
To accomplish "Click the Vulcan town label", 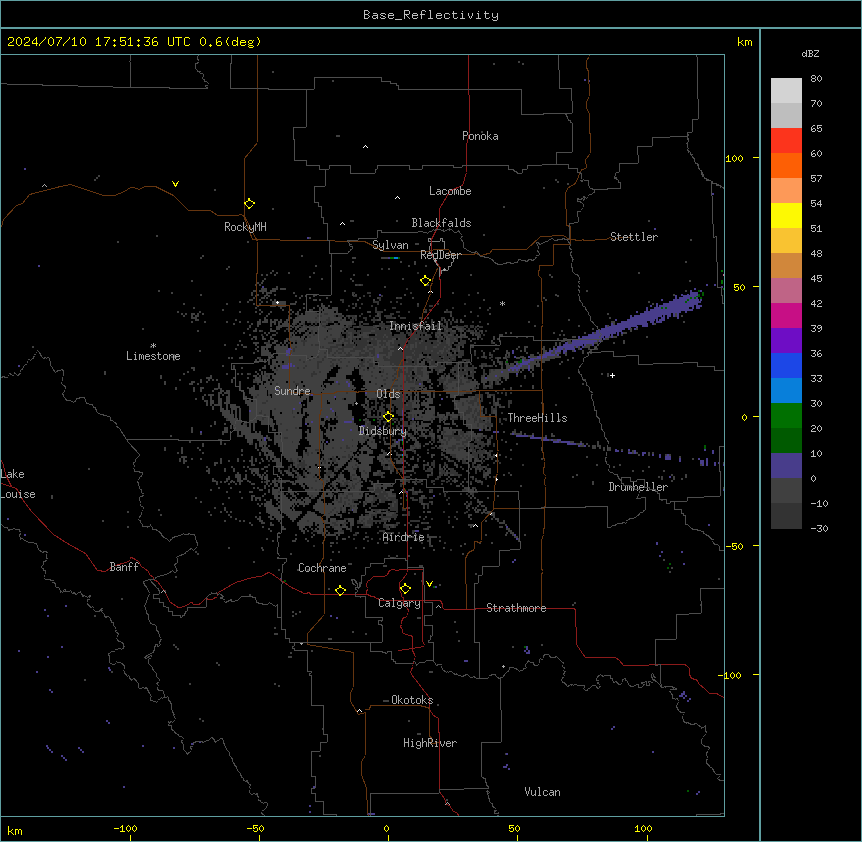I will tap(543, 792).
